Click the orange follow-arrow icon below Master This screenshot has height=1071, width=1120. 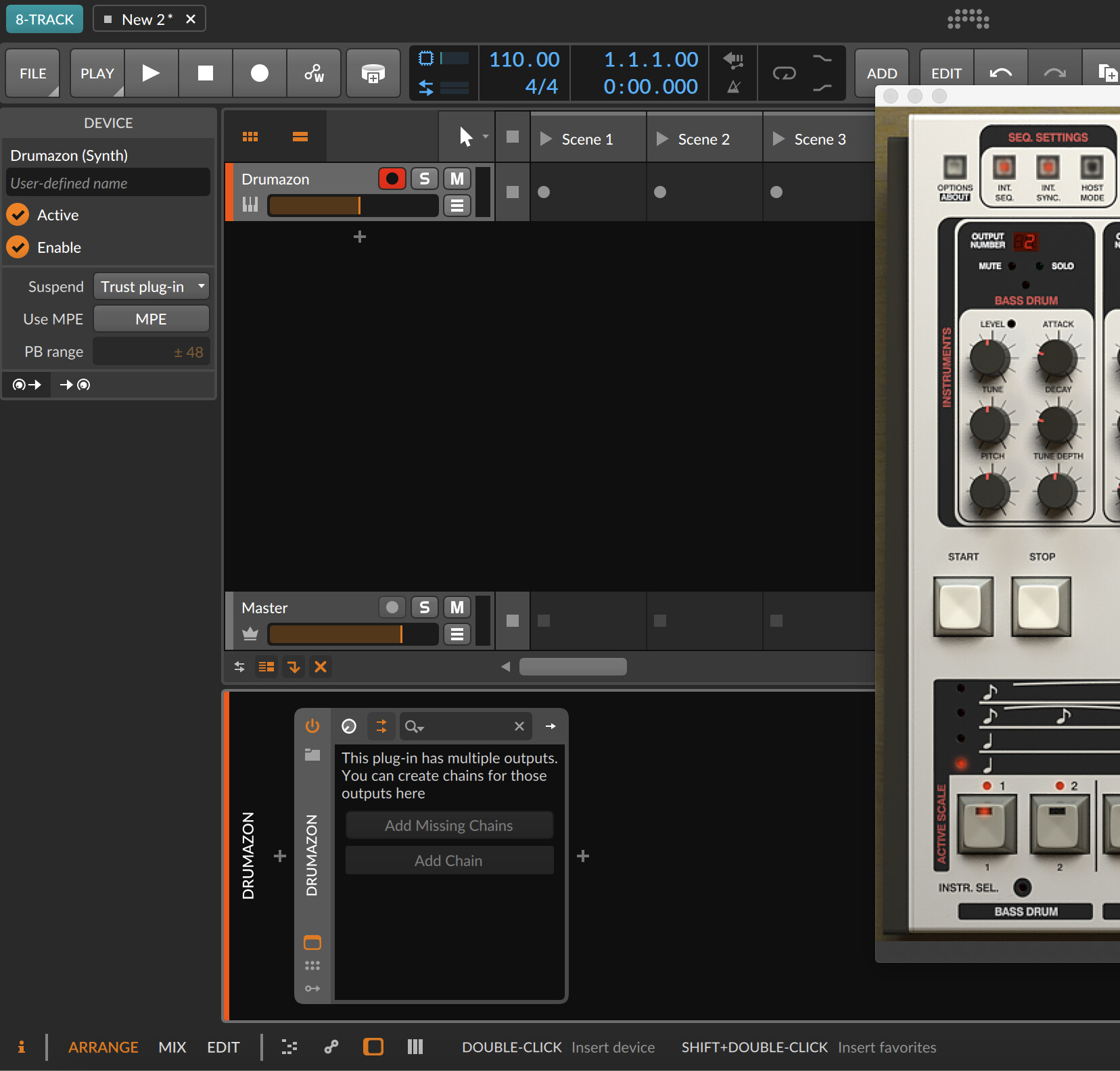294,667
